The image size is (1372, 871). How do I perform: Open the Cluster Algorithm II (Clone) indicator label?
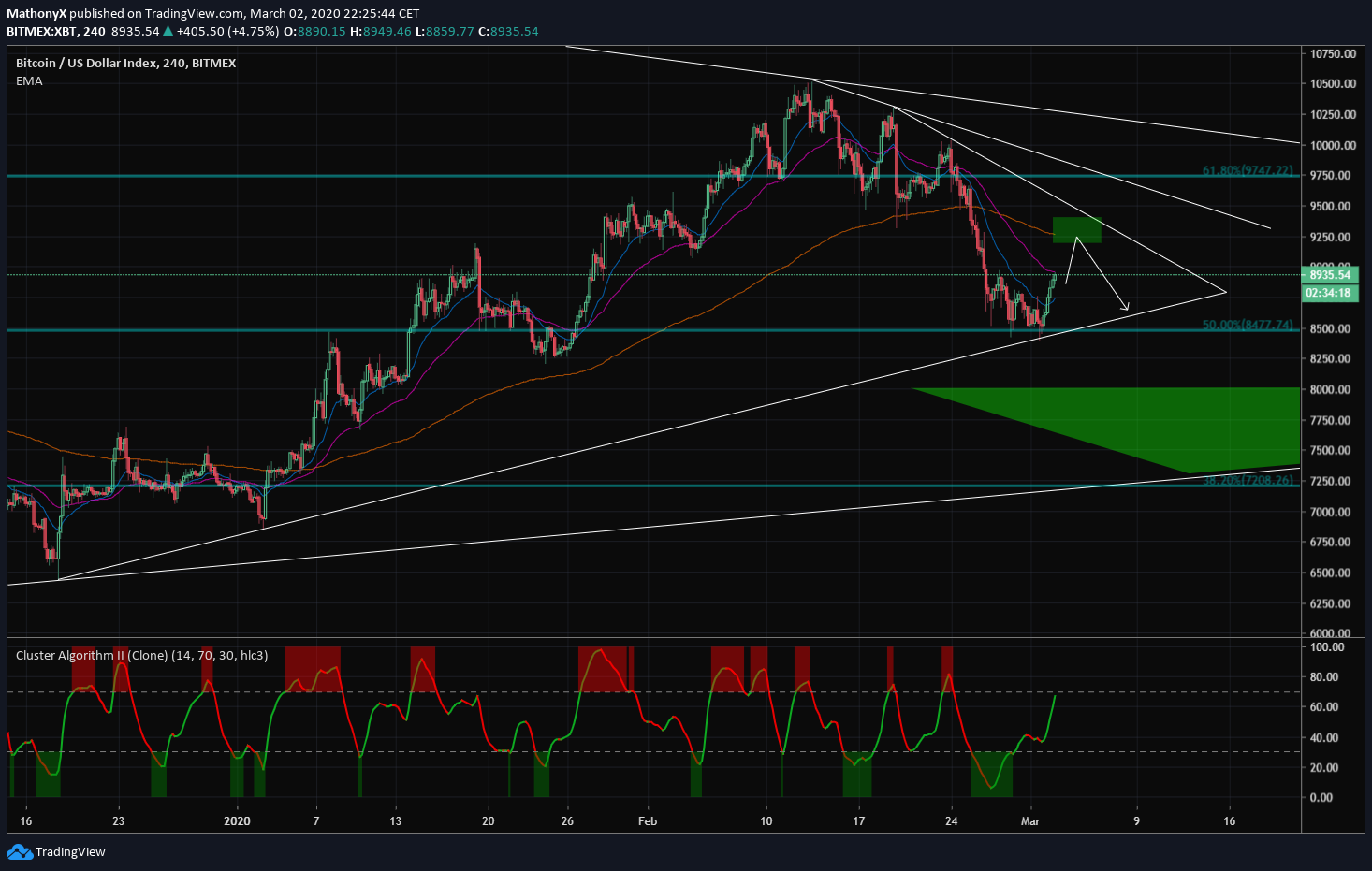coord(141,655)
